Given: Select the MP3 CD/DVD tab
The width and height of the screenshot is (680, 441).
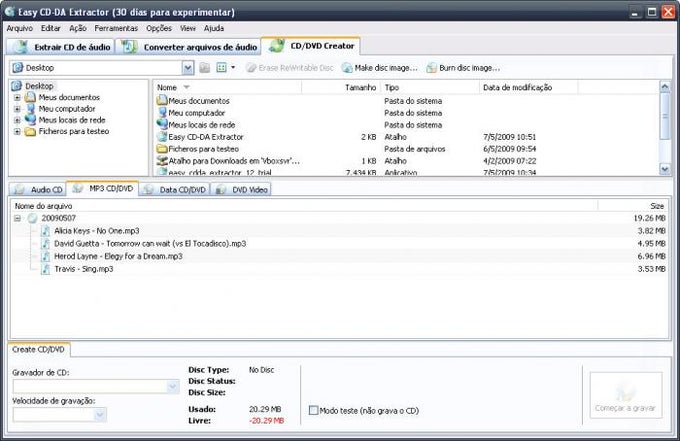Looking at the screenshot, I should click(102, 189).
